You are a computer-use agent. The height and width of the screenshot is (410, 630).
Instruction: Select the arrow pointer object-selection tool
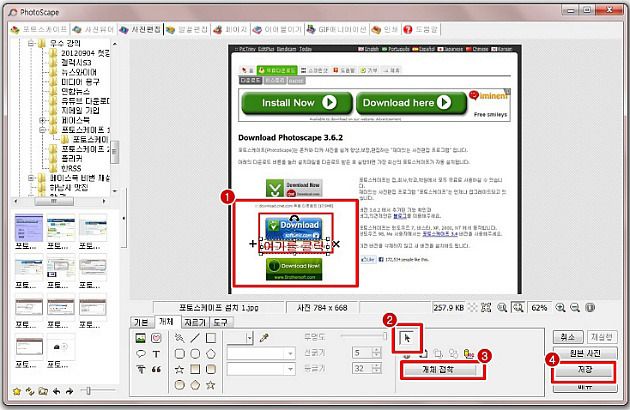click(x=407, y=338)
